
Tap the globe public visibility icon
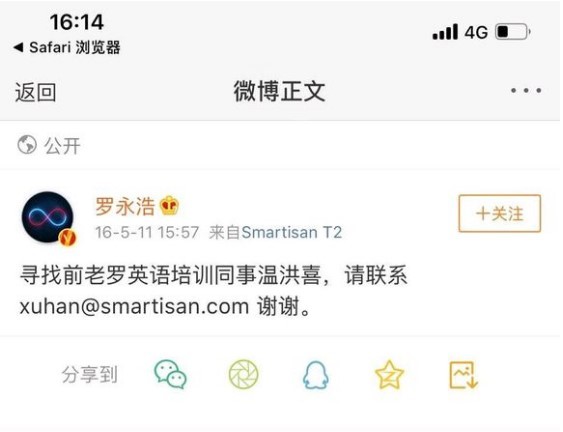[x=27, y=145]
